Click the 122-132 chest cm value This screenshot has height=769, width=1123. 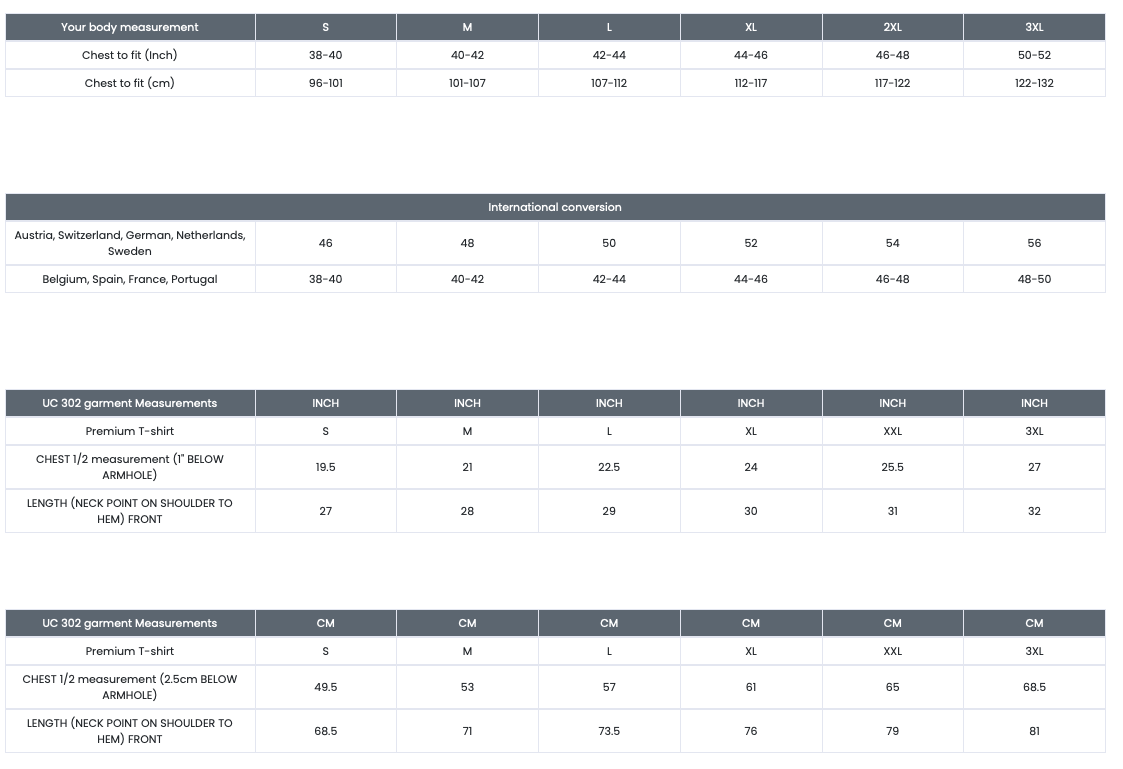(x=1034, y=83)
